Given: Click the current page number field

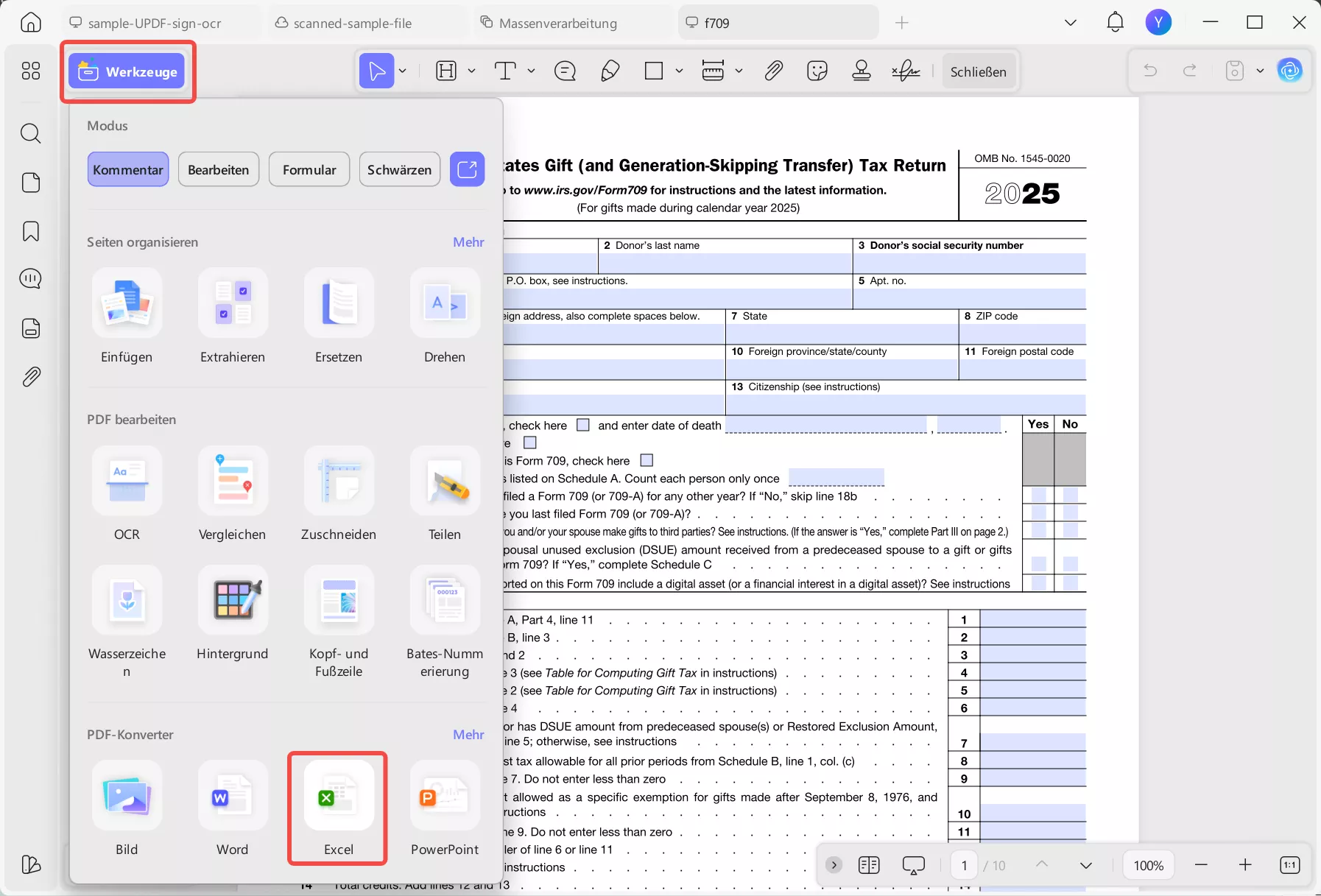Looking at the screenshot, I should [964, 865].
